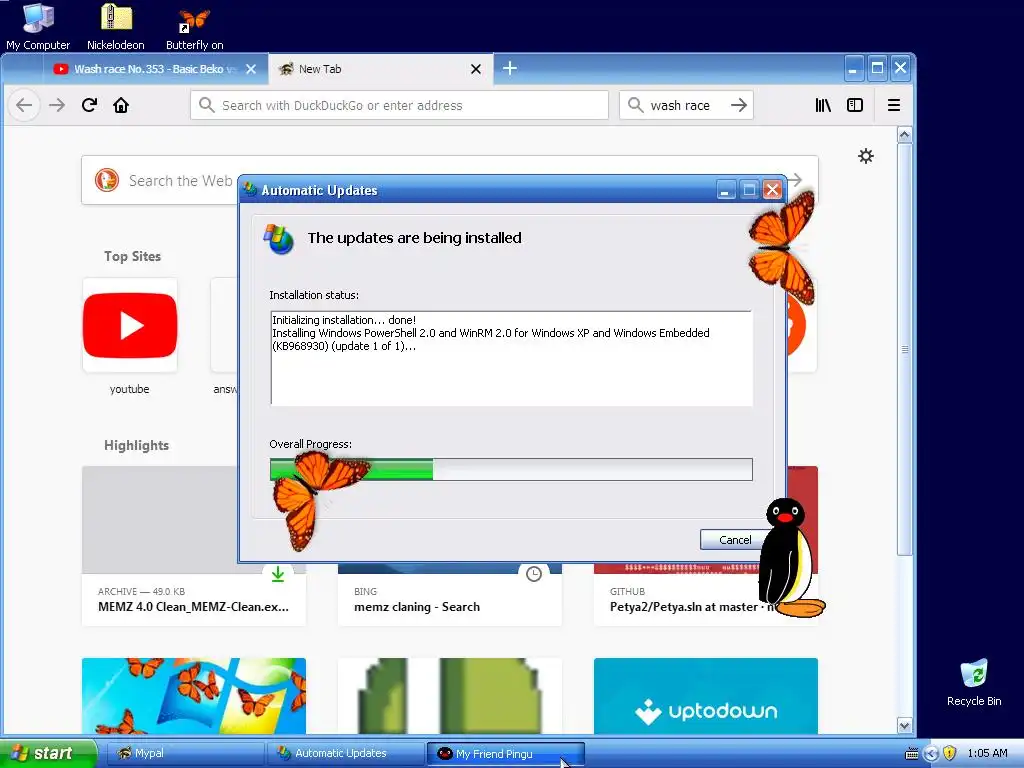Switch to Wash race No.353 tab
The height and width of the screenshot is (768, 1024).
click(x=153, y=69)
